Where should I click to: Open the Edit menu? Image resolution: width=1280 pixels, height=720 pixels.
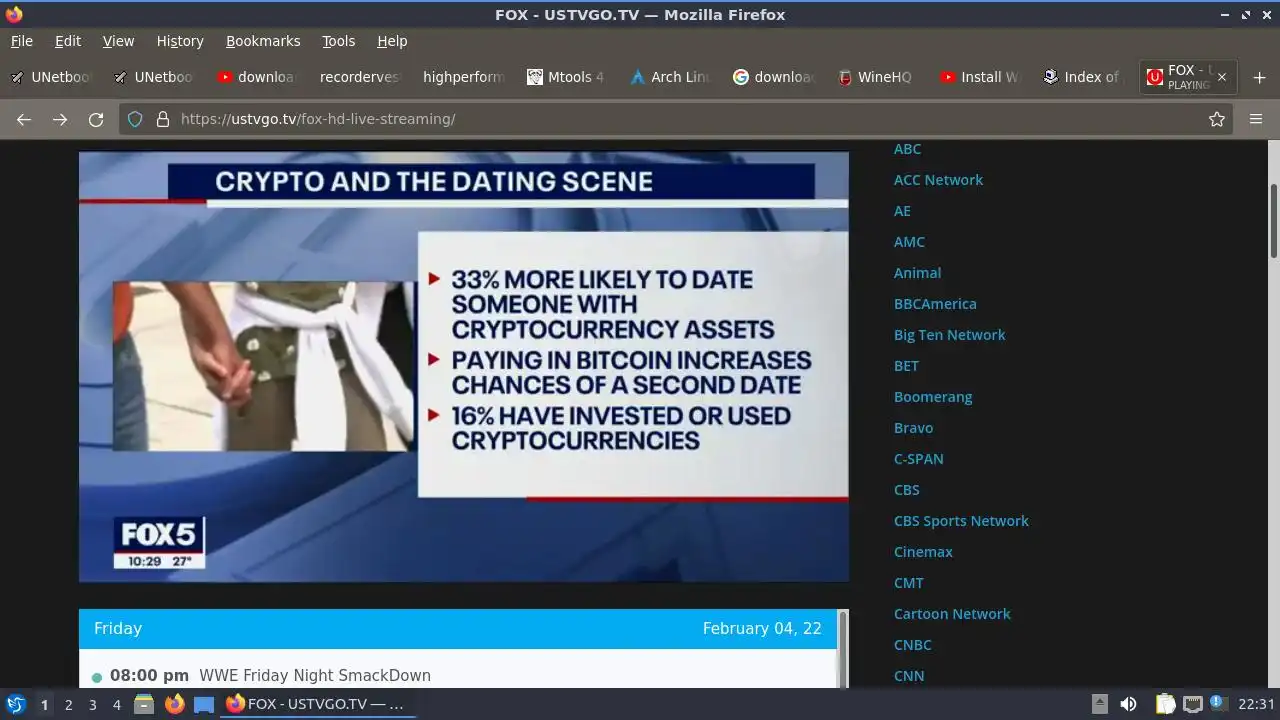(68, 41)
